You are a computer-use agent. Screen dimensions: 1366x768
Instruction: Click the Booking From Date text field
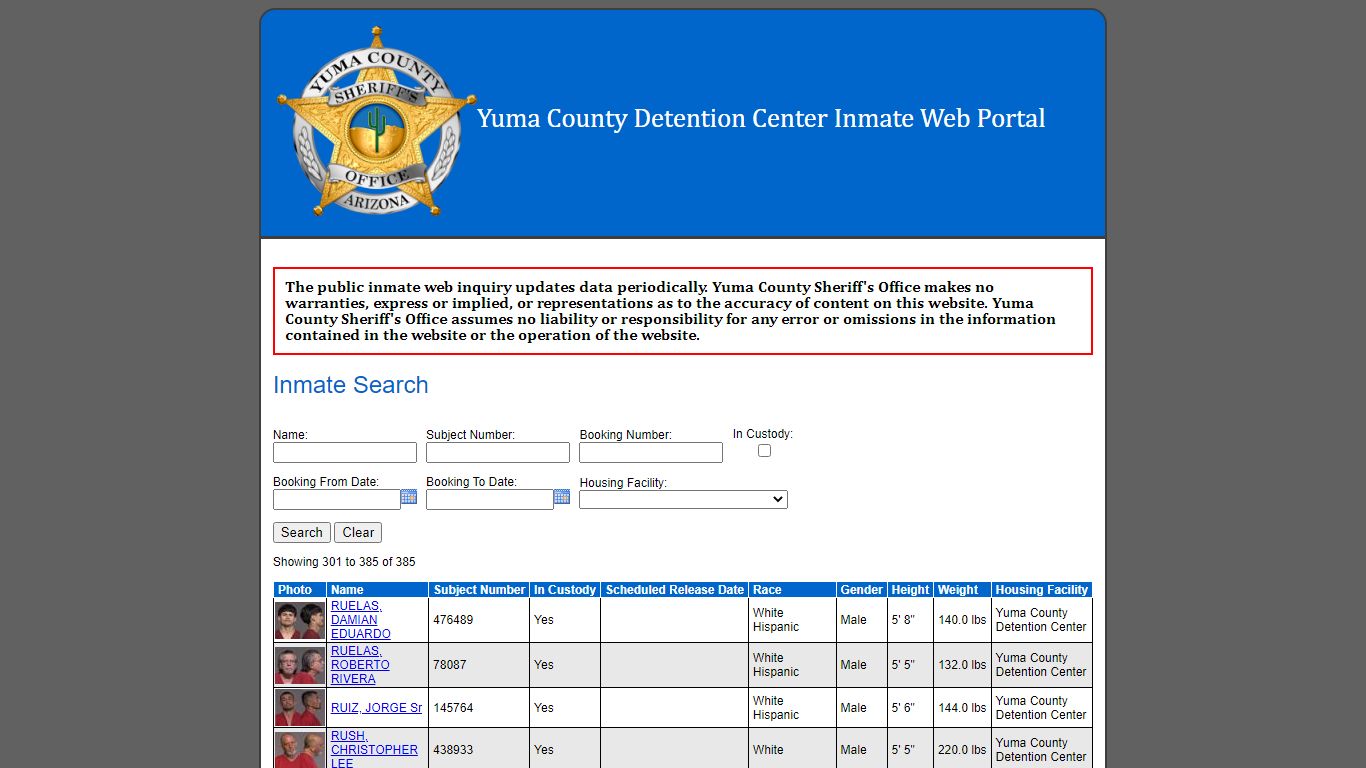click(x=337, y=500)
